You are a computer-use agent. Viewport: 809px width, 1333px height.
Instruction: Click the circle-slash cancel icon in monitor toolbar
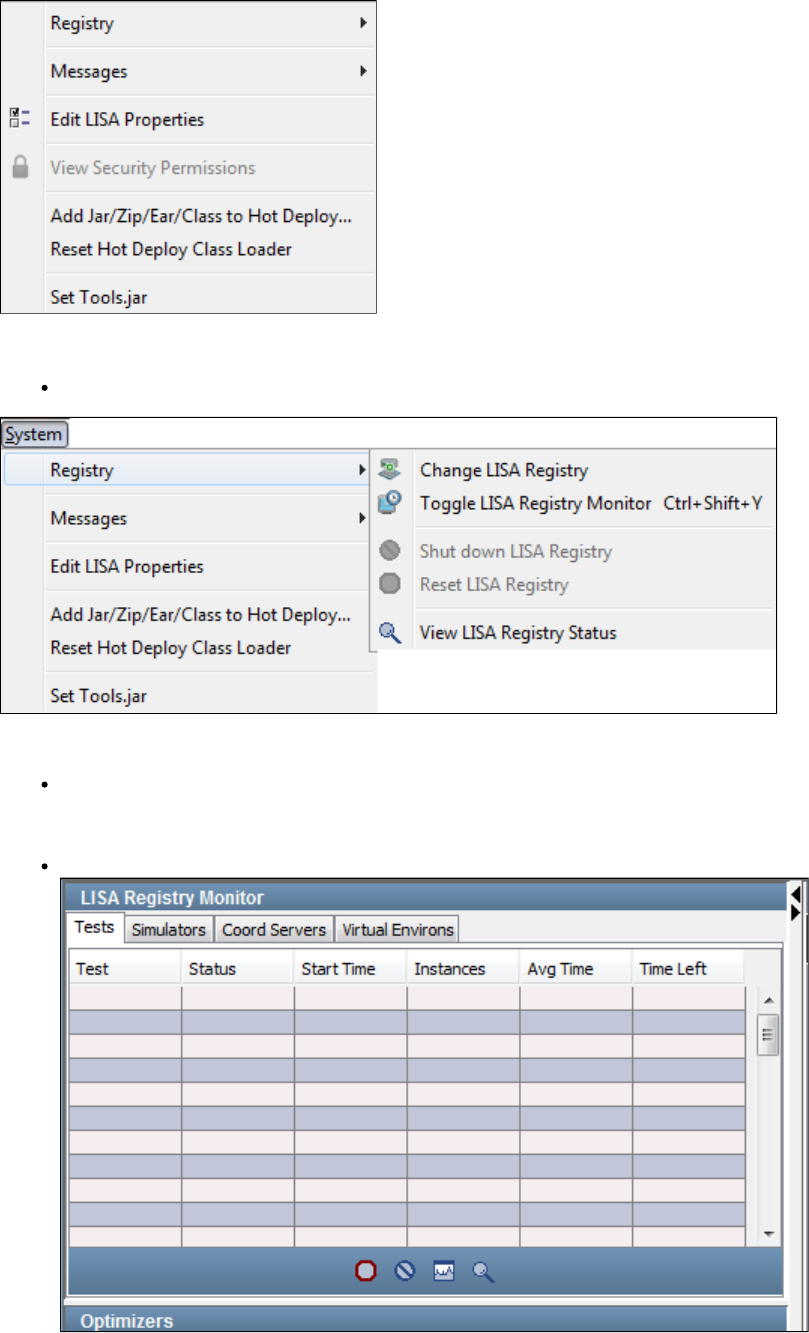404,1272
